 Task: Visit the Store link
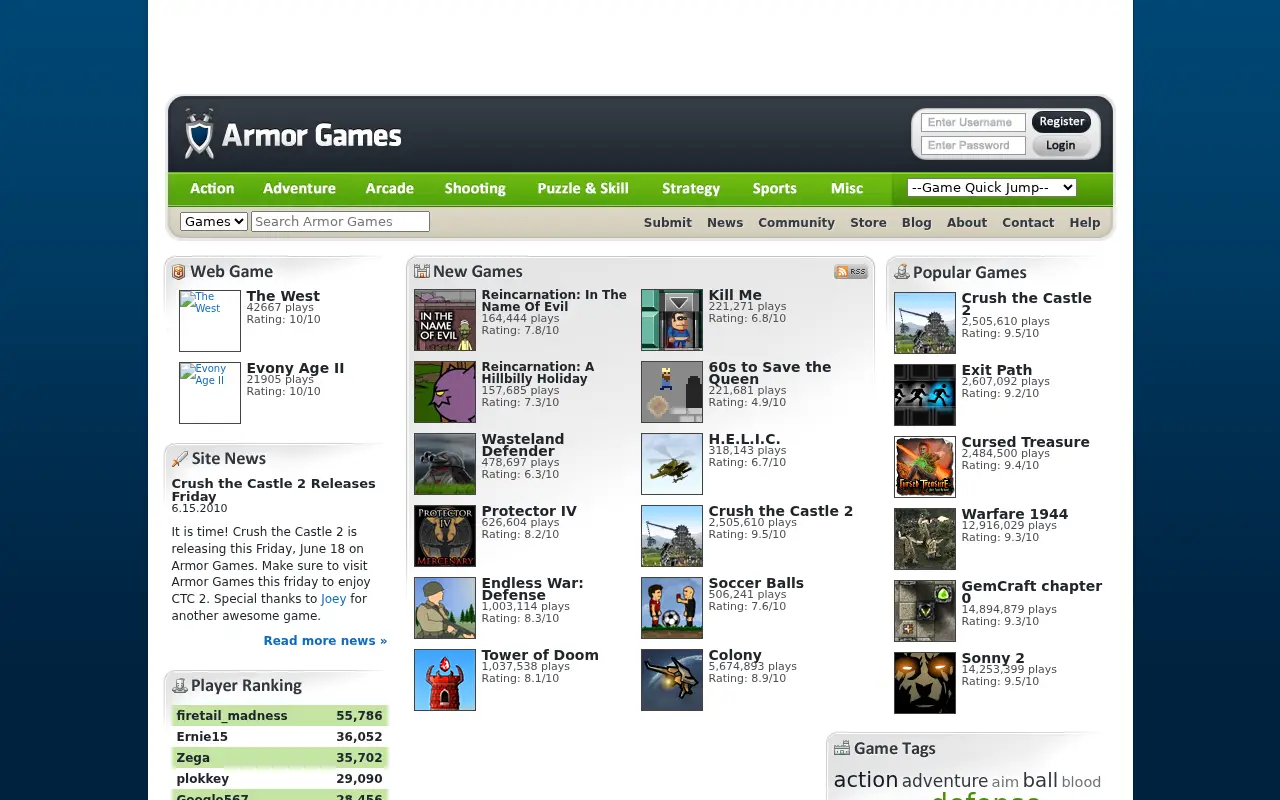(x=868, y=223)
